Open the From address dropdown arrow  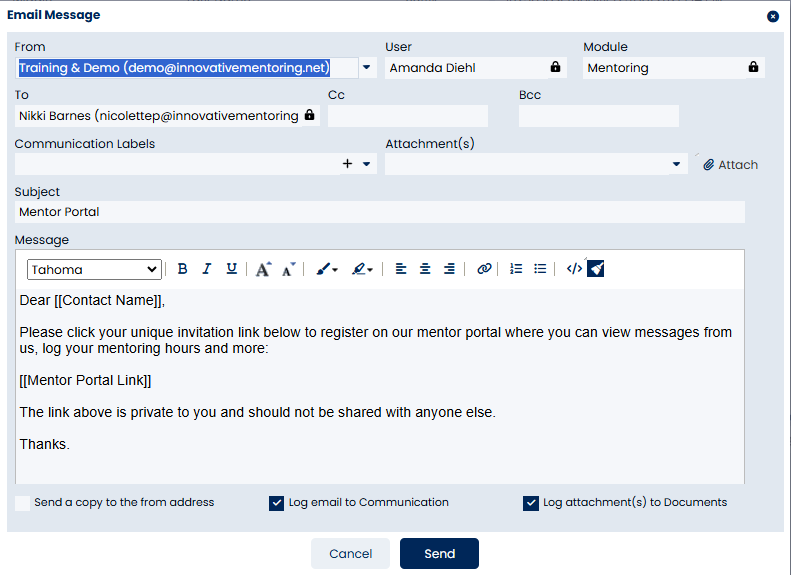tap(367, 68)
